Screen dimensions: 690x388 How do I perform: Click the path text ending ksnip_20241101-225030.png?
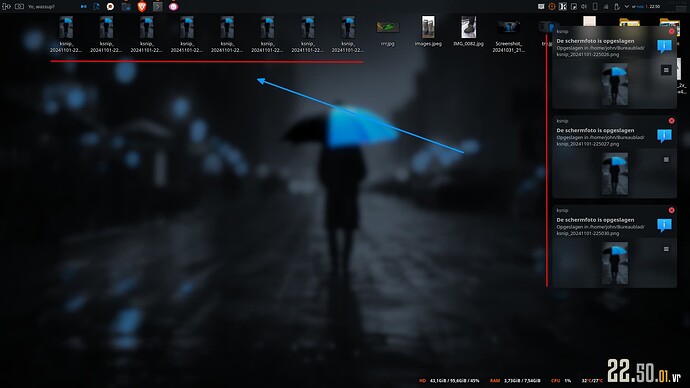[600, 230]
